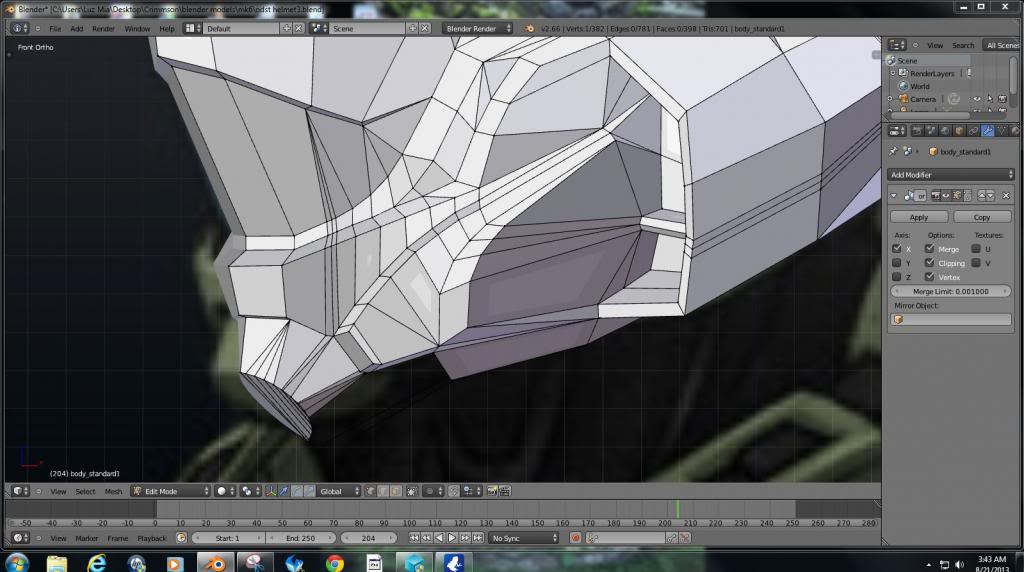This screenshot has height=572, width=1024.
Task: Open the Mesh menu in 3D view header
Action: tap(113, 491)
